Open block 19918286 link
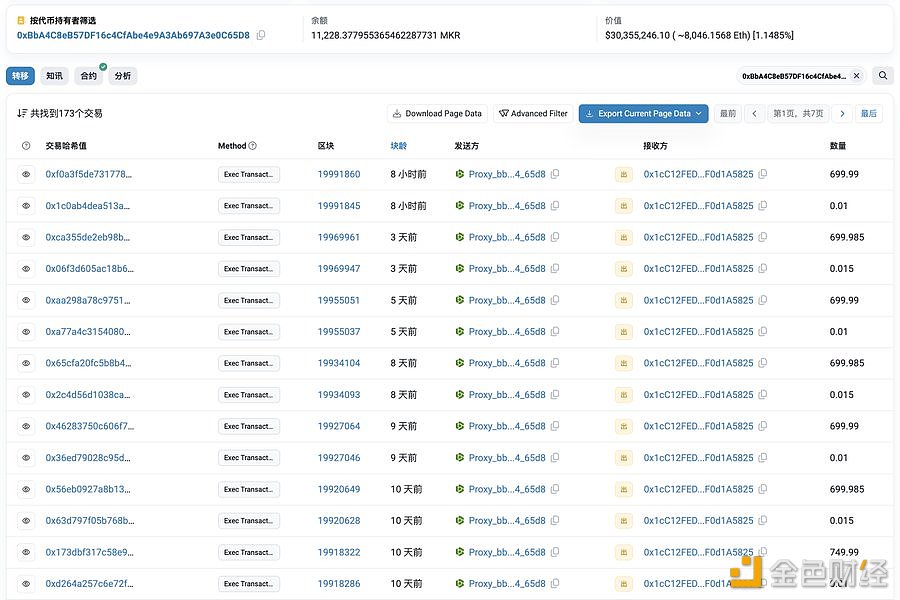 tap(339, 584)
